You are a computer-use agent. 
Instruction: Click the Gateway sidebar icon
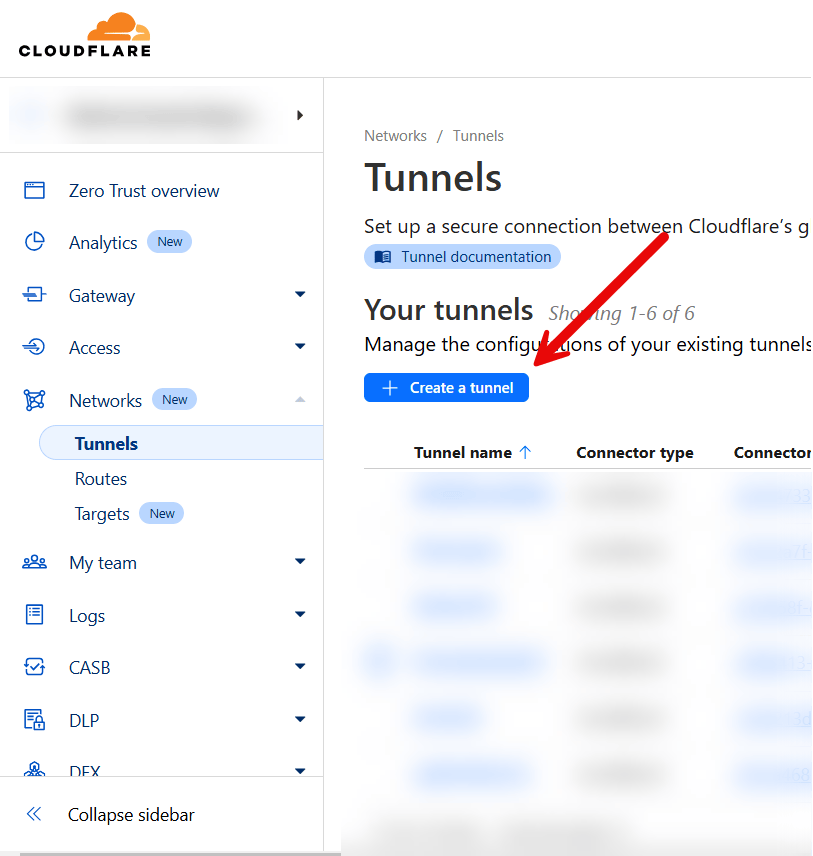click(35, 295)
